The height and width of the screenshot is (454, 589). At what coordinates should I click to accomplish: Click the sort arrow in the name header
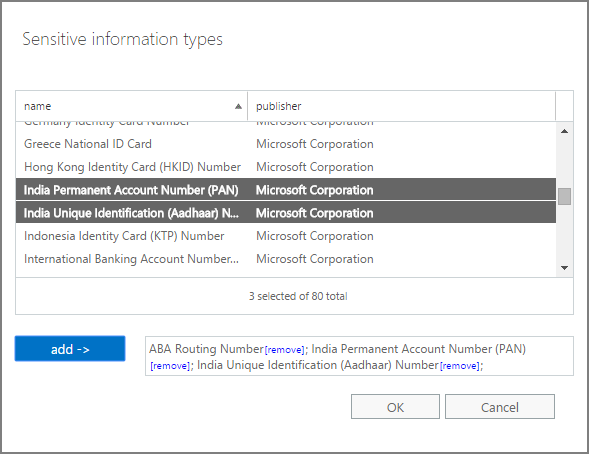click(x=238, y=107)
